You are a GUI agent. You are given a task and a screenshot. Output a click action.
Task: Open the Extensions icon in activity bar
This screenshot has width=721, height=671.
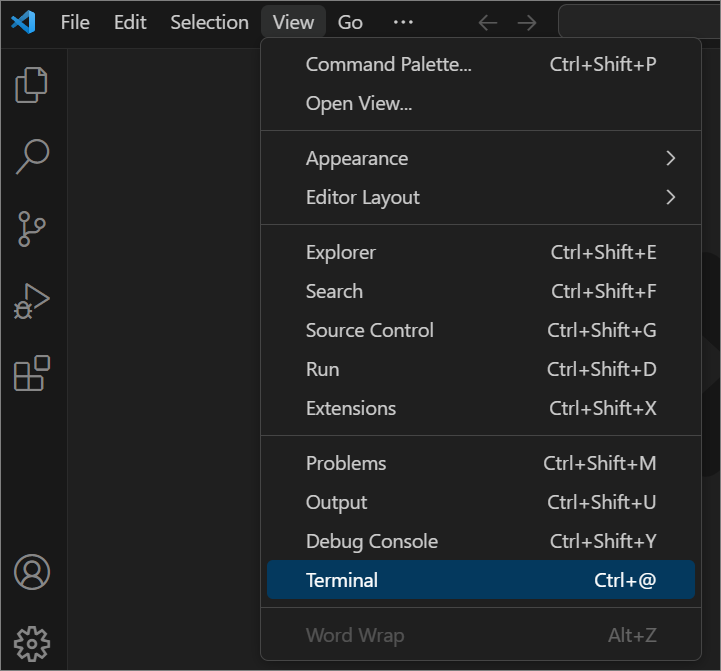(x=32, y=373)
